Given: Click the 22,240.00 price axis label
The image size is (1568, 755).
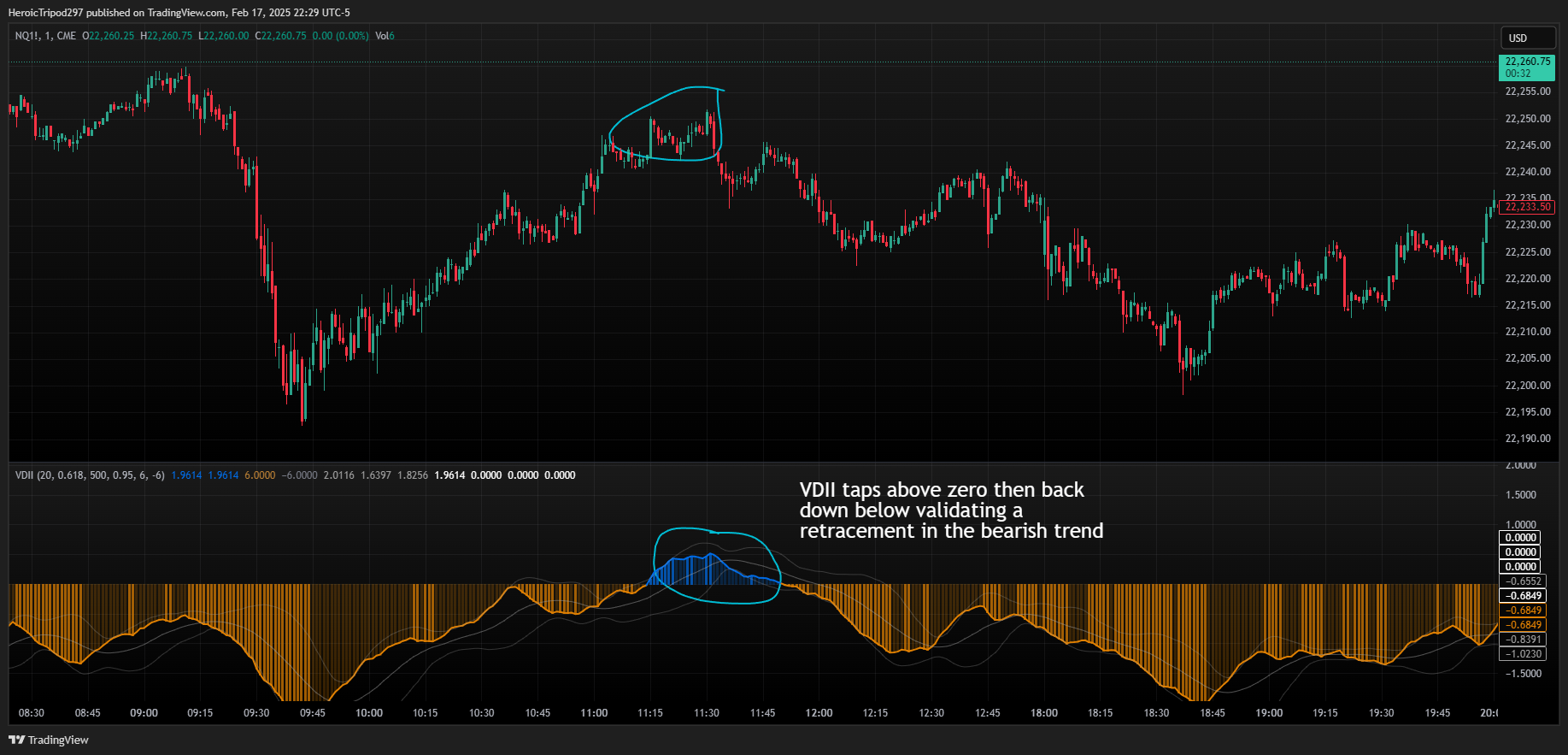Looking at the screenshot, I should coord(1528,172).
